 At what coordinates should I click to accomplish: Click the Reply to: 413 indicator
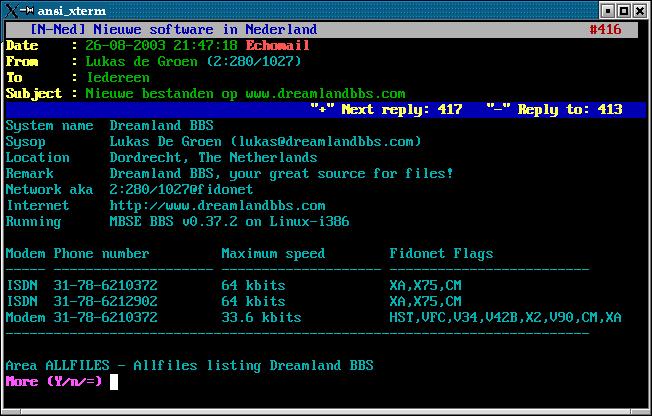554,109
